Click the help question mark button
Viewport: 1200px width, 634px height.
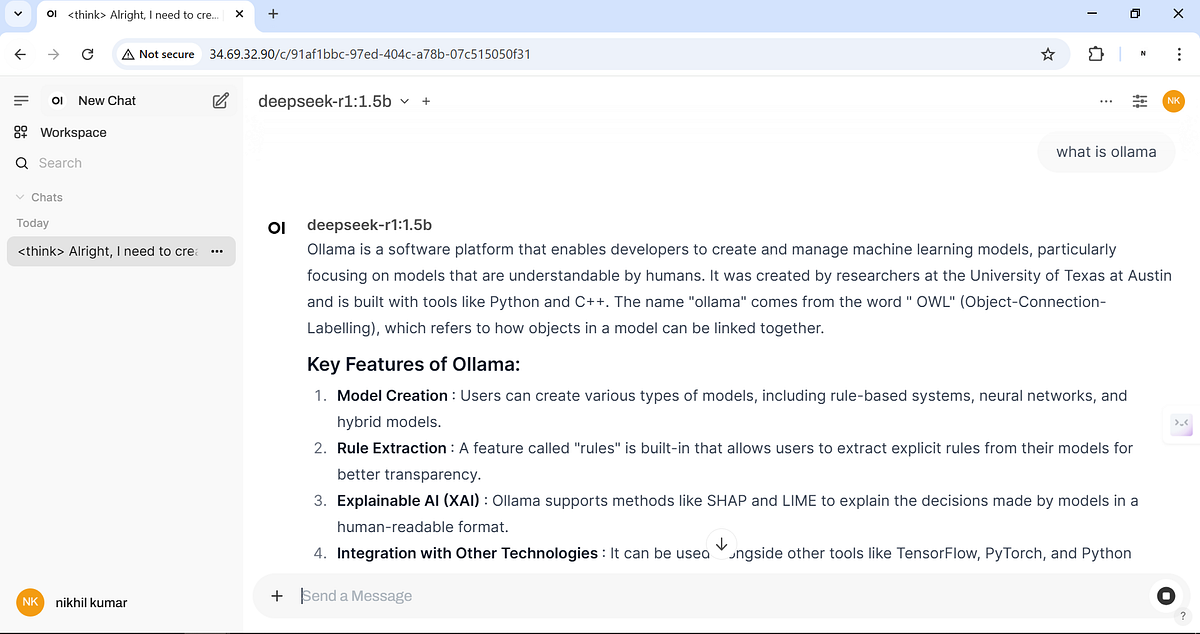tap(1182, 616)
